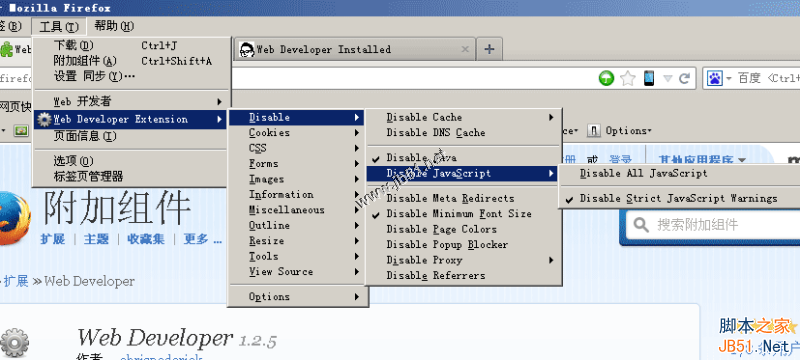Switch to Web Developer Installed tab

pyautogui.click(x=355, y=49)
